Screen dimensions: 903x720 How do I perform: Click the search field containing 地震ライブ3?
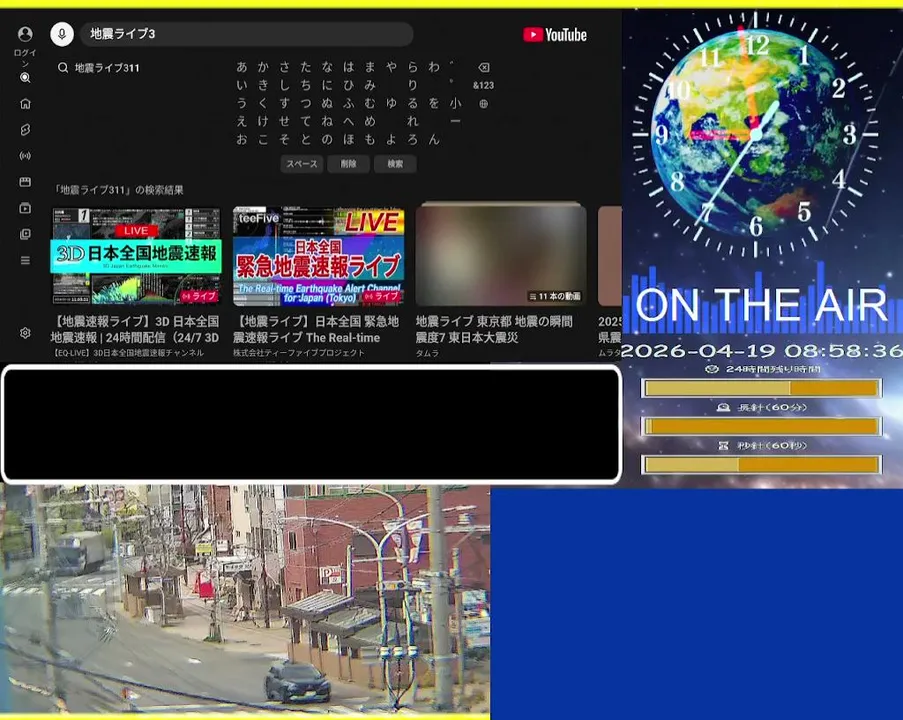point(246,34)
